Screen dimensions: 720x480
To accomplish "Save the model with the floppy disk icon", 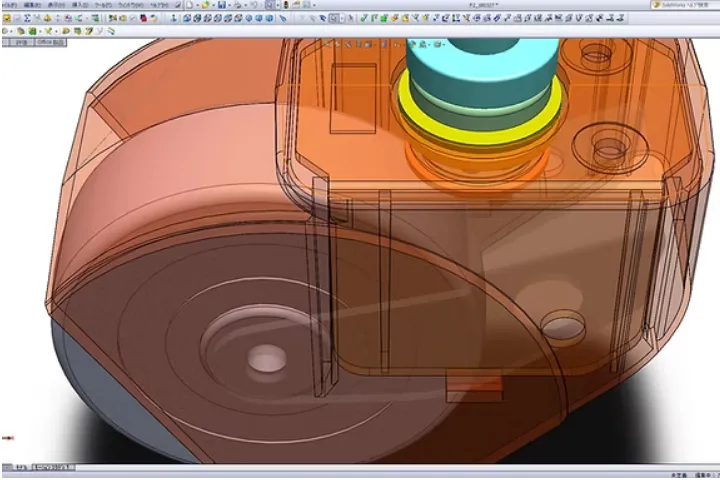I will [x=222, y=5].
